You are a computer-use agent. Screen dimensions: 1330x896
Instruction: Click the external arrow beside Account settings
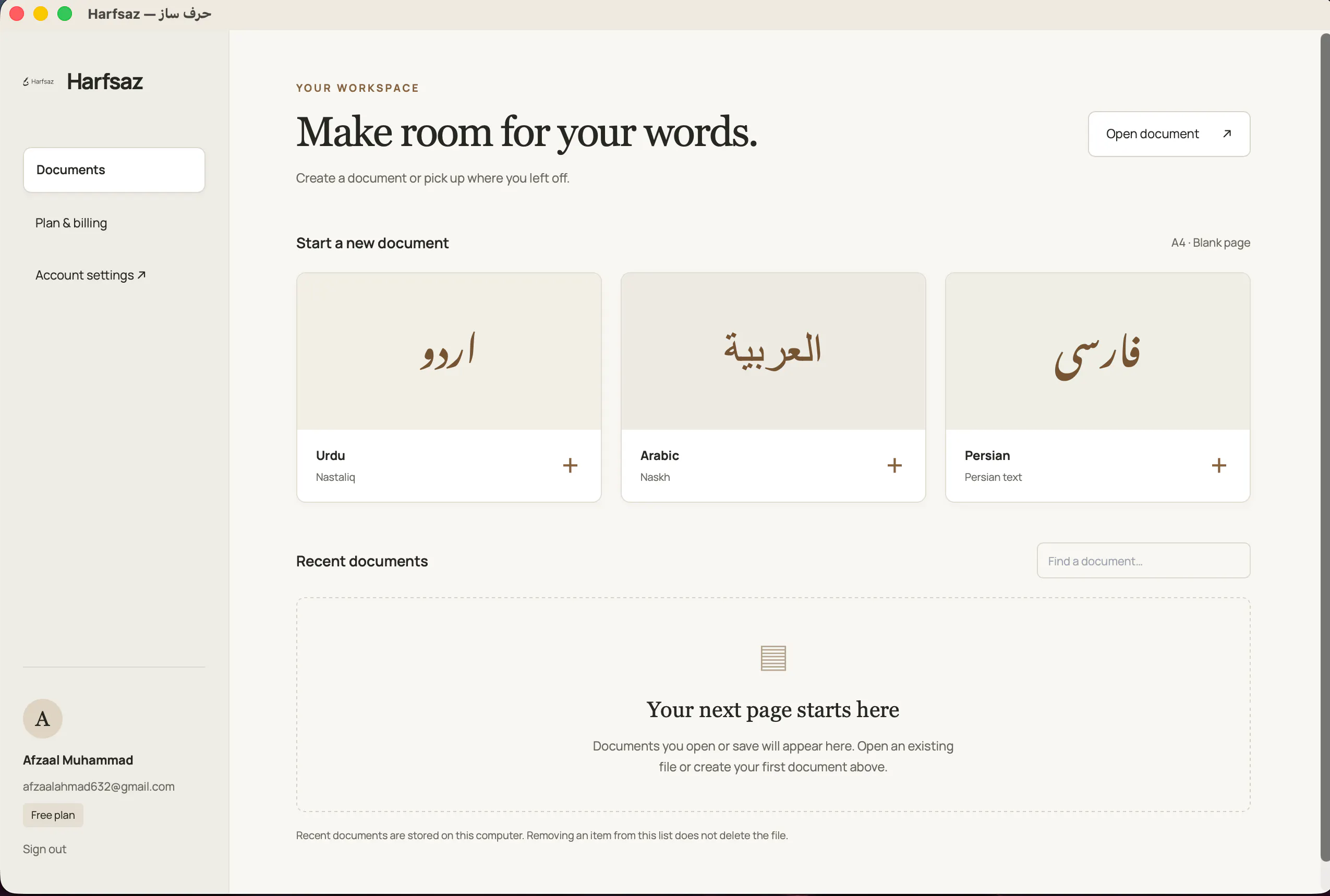point(142,275)
